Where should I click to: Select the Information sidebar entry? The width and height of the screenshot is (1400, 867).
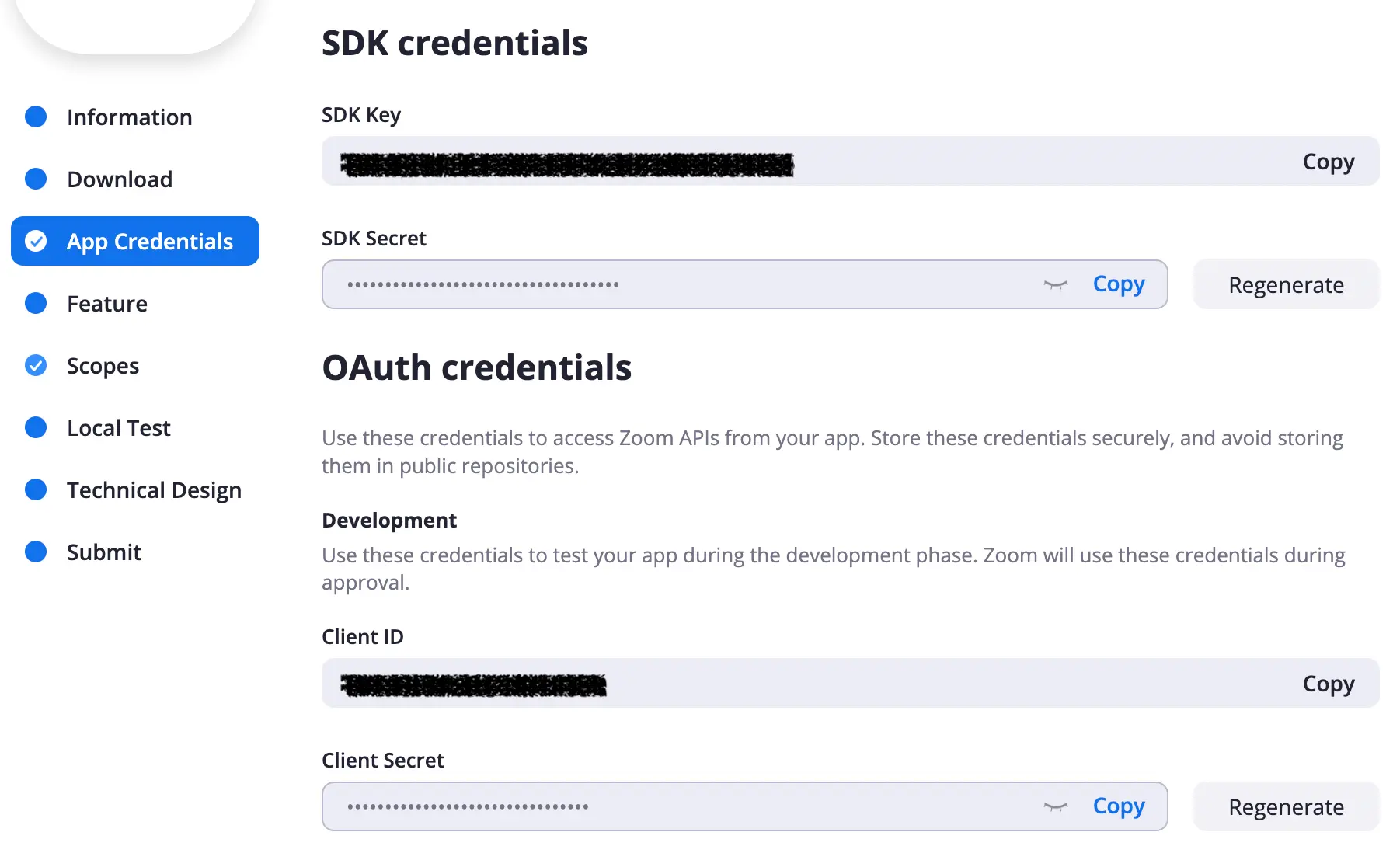tap(129, 117)
